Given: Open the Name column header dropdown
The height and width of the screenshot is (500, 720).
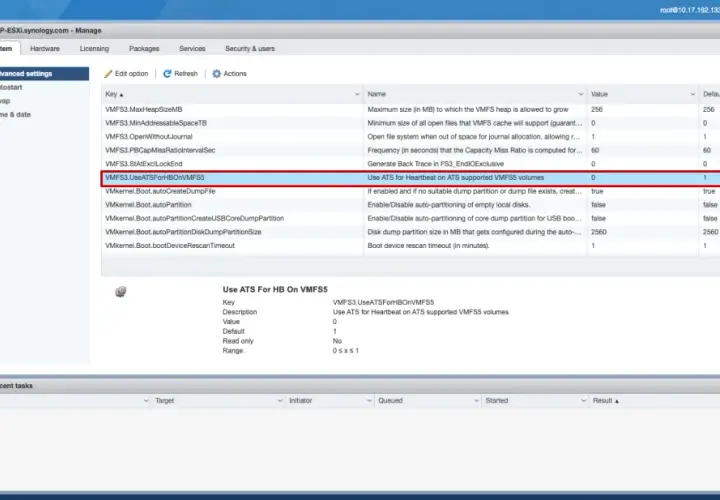Looking at the screenshot, I should [x=581, y=94].
